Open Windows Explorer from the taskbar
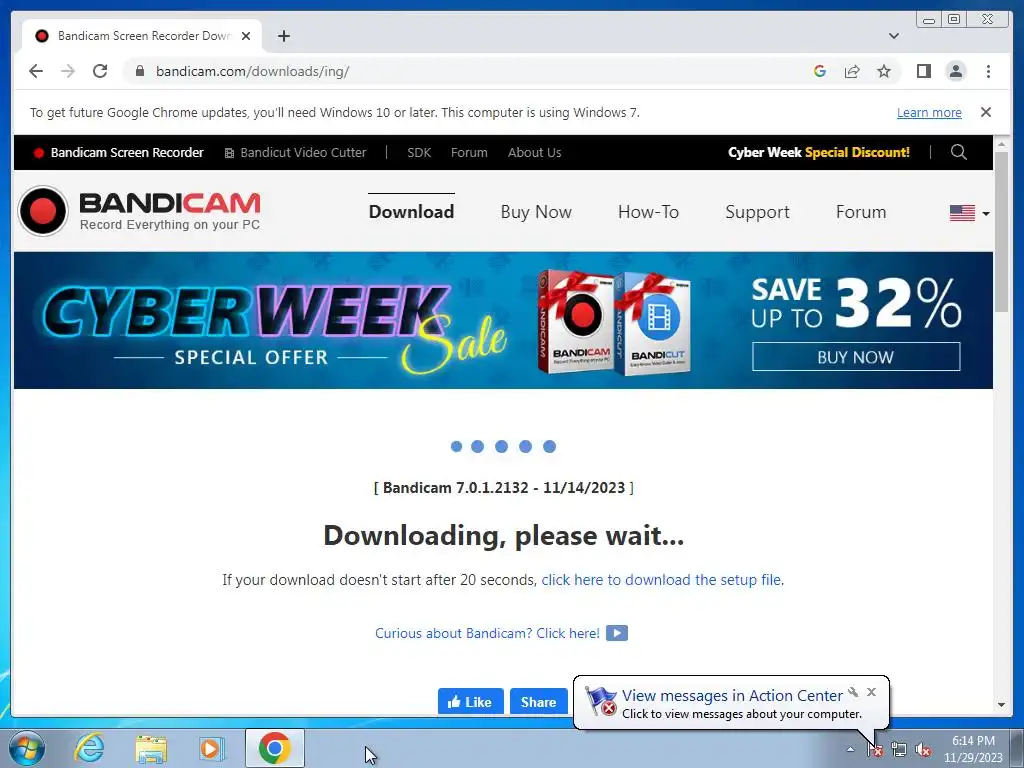Viewport: 1024px width, 768px height. pyautogui.click(x=151, y=748)
